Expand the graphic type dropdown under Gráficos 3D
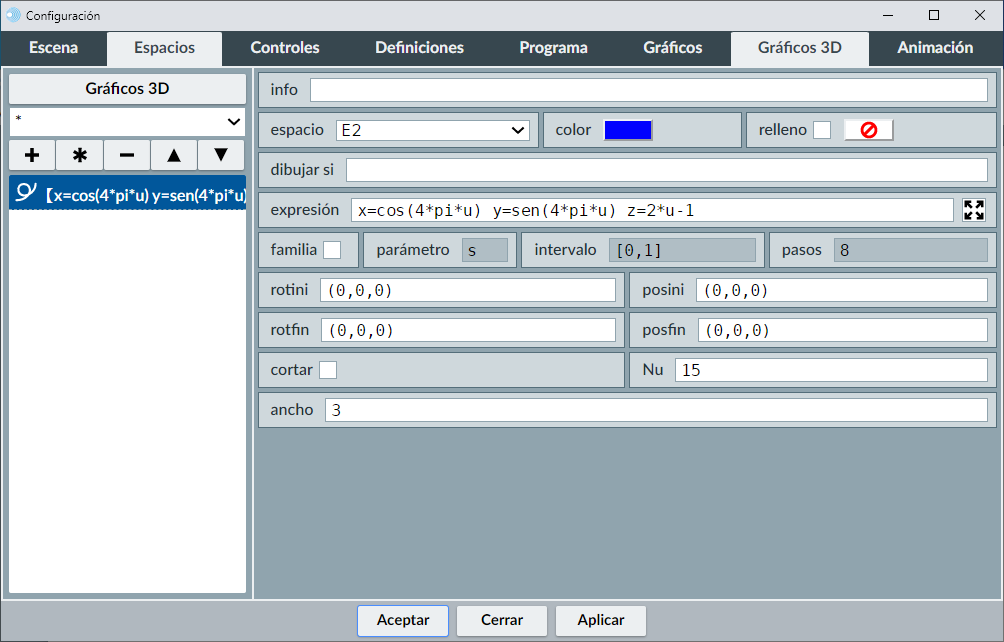Screen dimensions: 1004x642 [127, 121]
